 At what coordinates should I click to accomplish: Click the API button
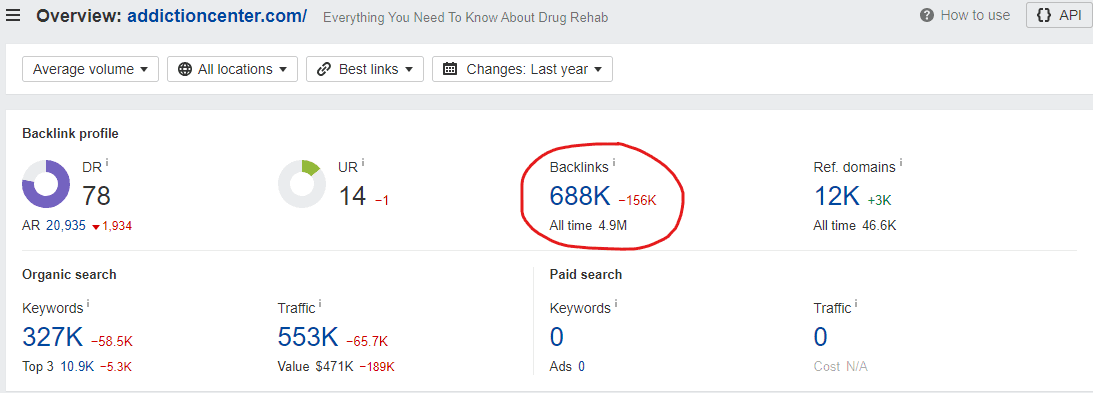click(x=1059, y=15)
